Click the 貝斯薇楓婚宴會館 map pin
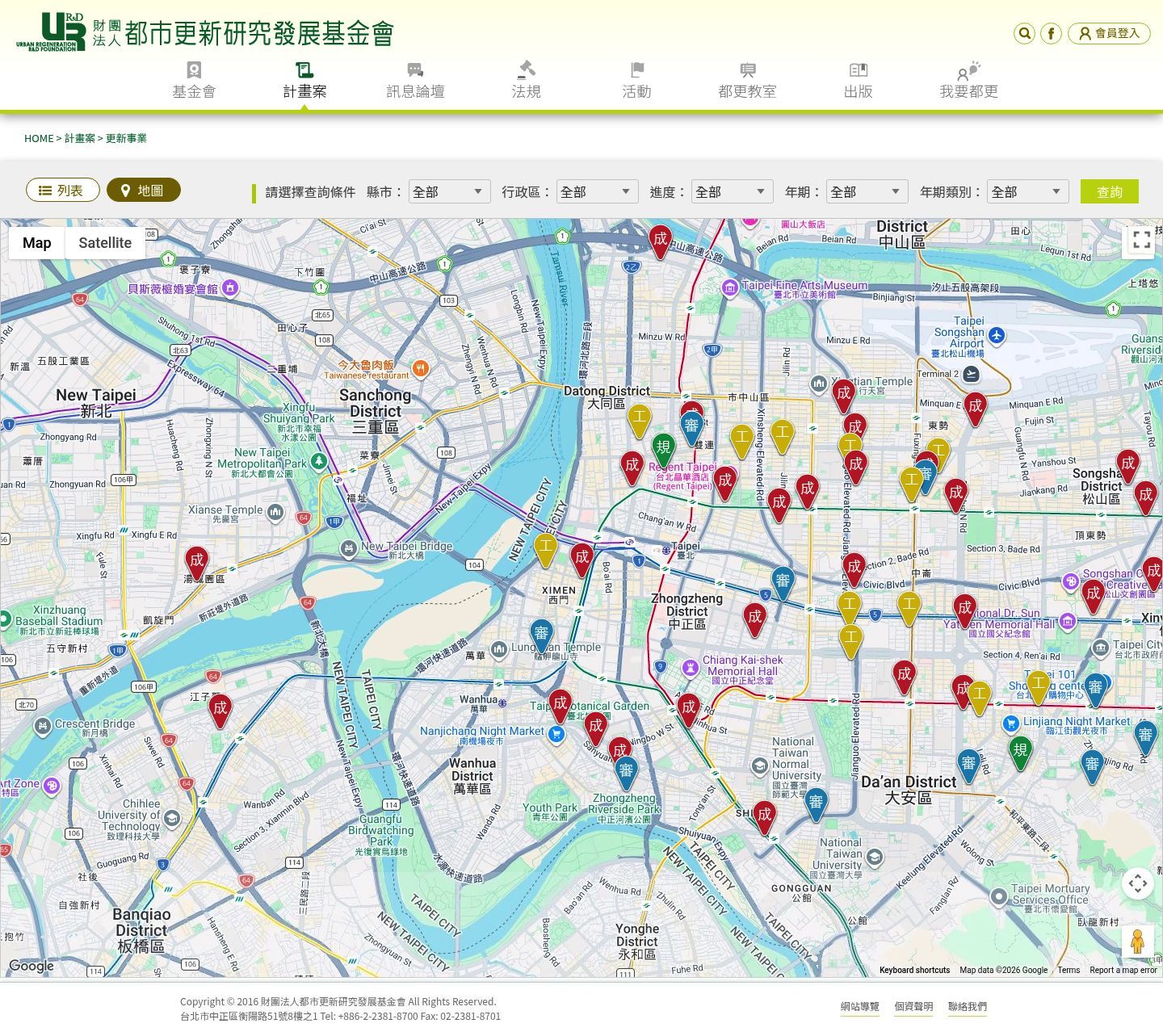Image resolution: width=1163 pixels, height=1036 pixels. [230, 287]
